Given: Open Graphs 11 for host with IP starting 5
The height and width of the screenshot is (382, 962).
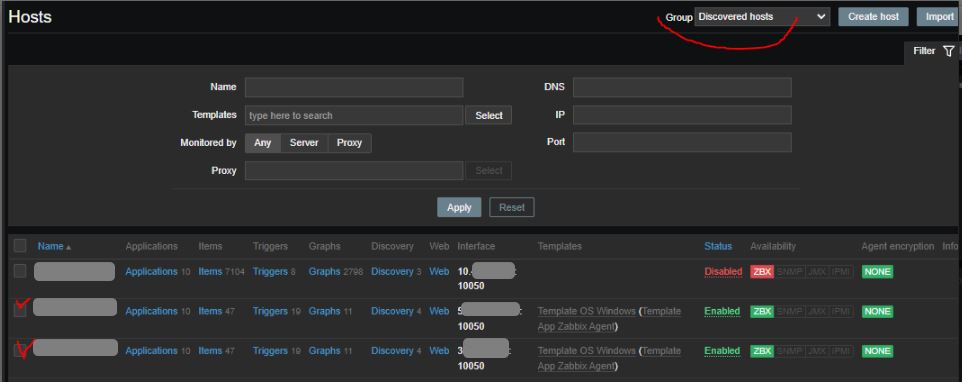Looking at the screenshot, I should [x=325, y=311].
